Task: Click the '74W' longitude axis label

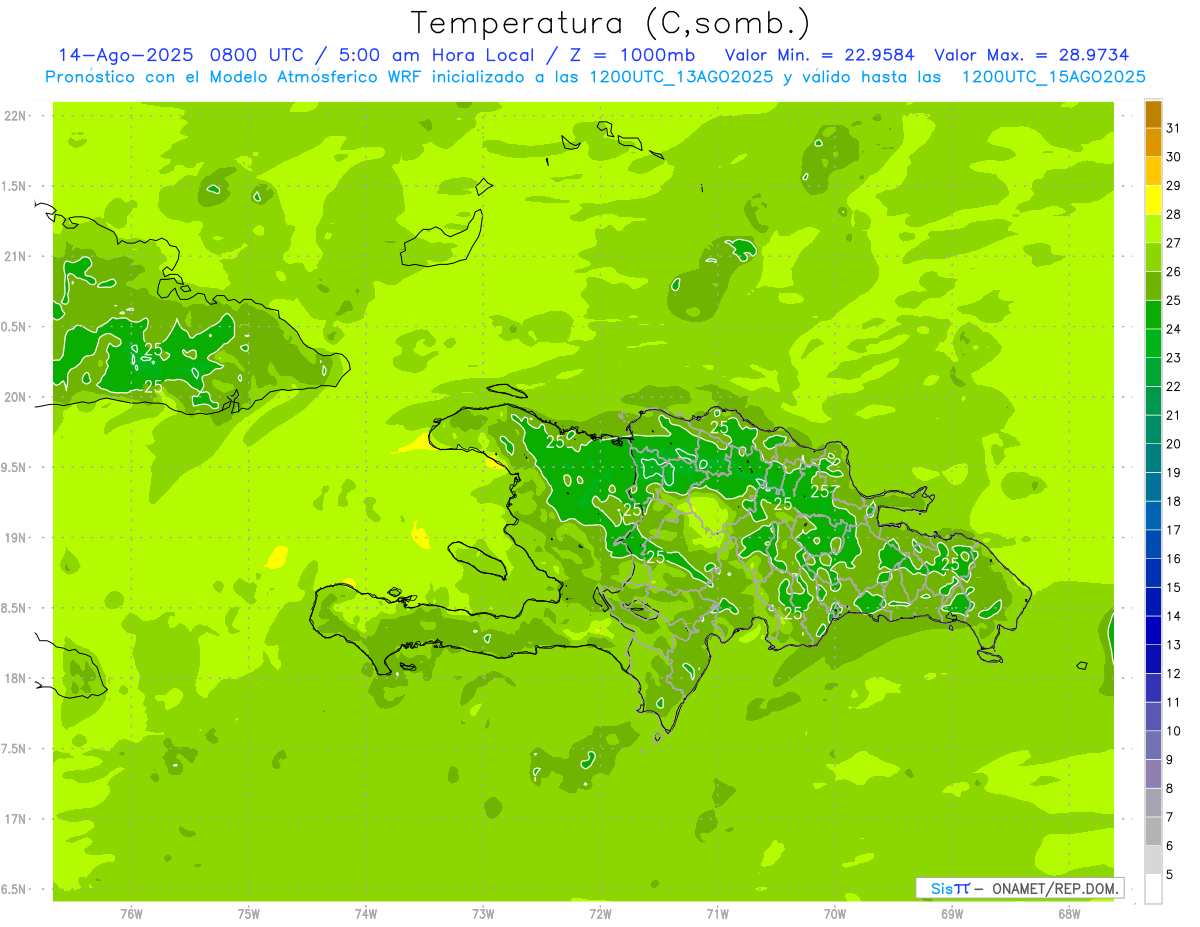Action: [366, 914]
